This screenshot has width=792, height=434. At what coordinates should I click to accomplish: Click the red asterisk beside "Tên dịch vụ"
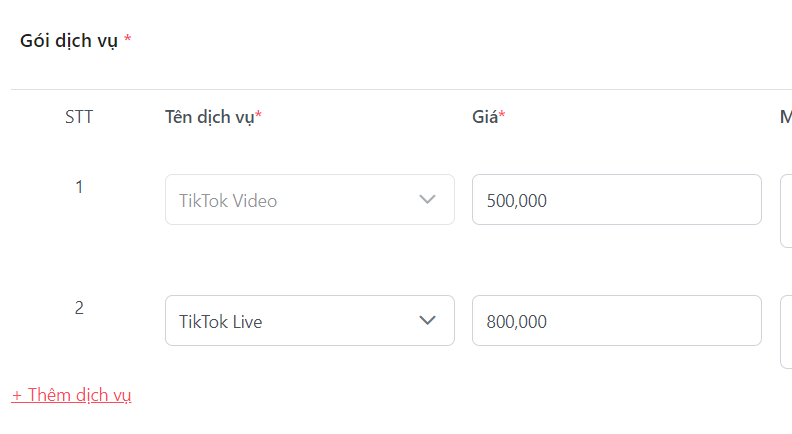258,116
